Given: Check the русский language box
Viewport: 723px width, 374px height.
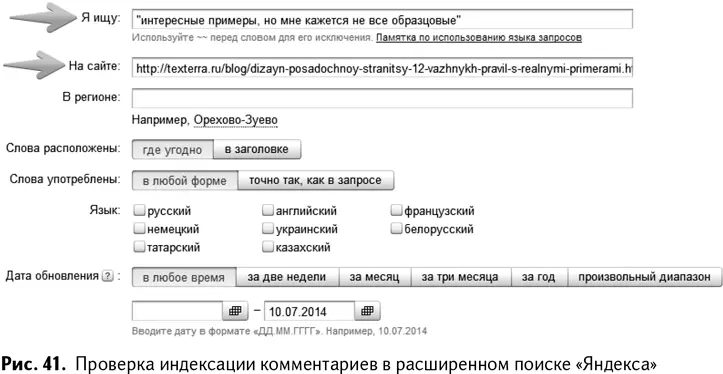Looking at the screenshot, I should click(x=139, y=211).
